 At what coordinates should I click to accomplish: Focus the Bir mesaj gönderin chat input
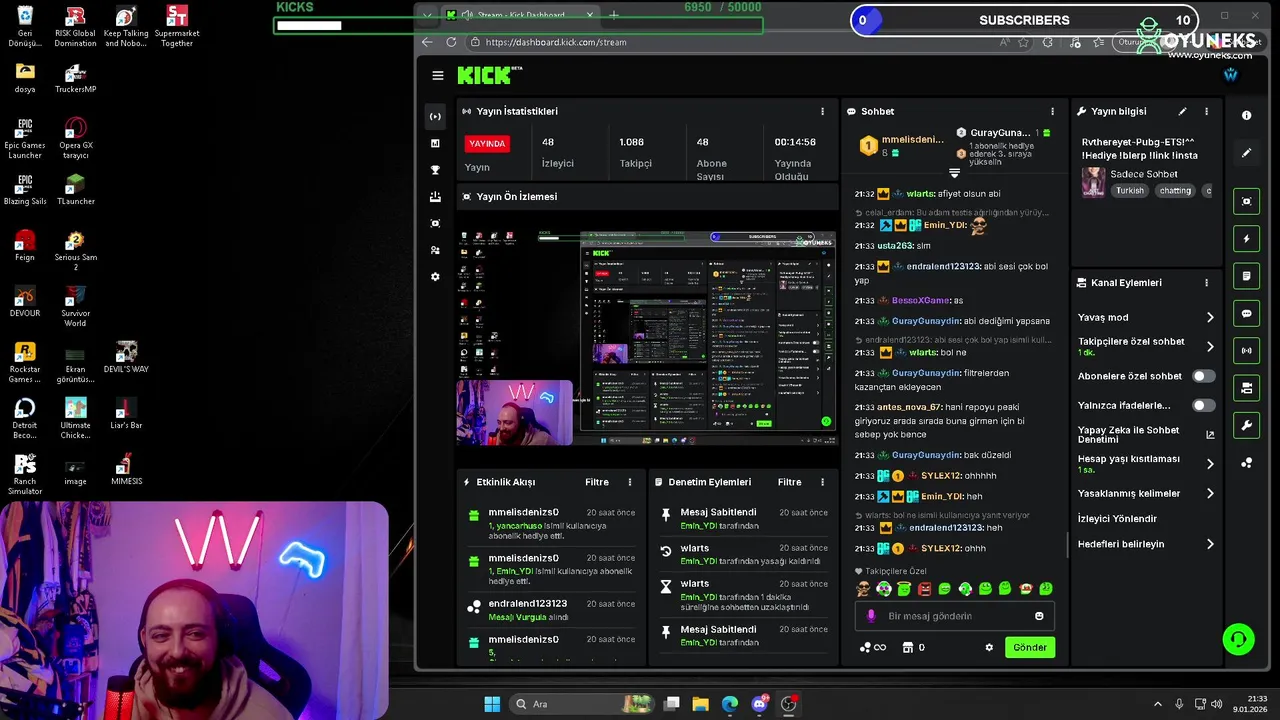[954, 616]
